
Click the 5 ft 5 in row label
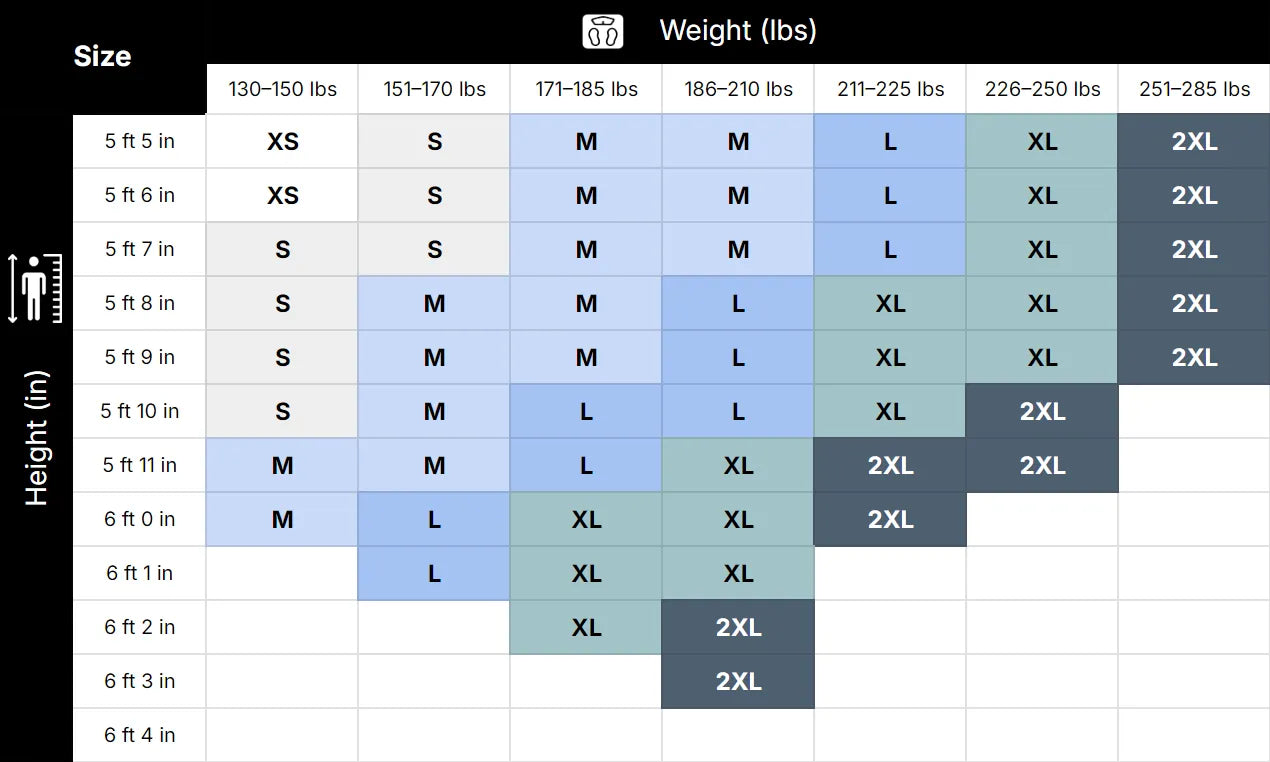[x=140, y=141]
